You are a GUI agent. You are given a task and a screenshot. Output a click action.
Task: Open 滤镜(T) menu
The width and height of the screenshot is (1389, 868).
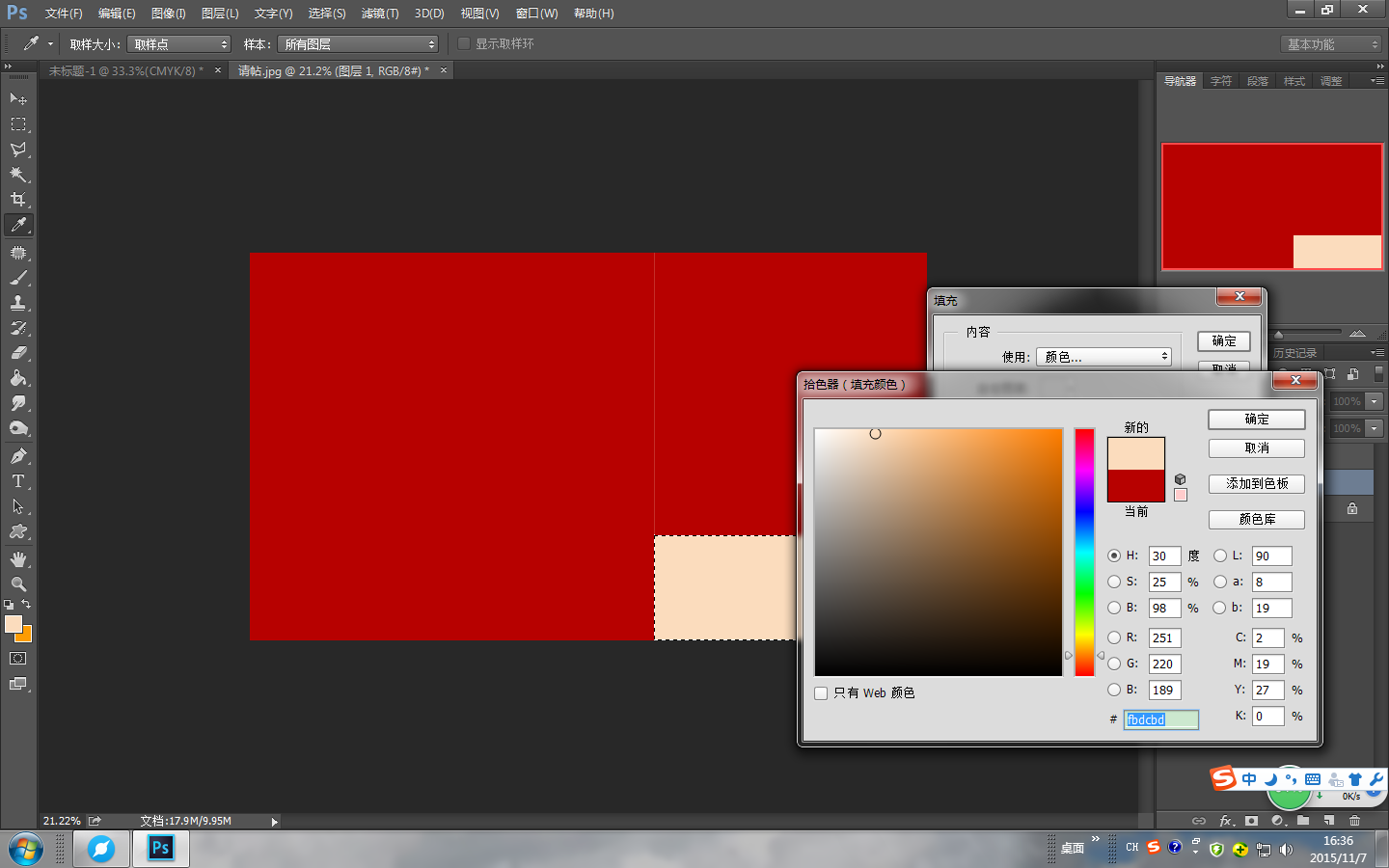[x=380, y=14]
